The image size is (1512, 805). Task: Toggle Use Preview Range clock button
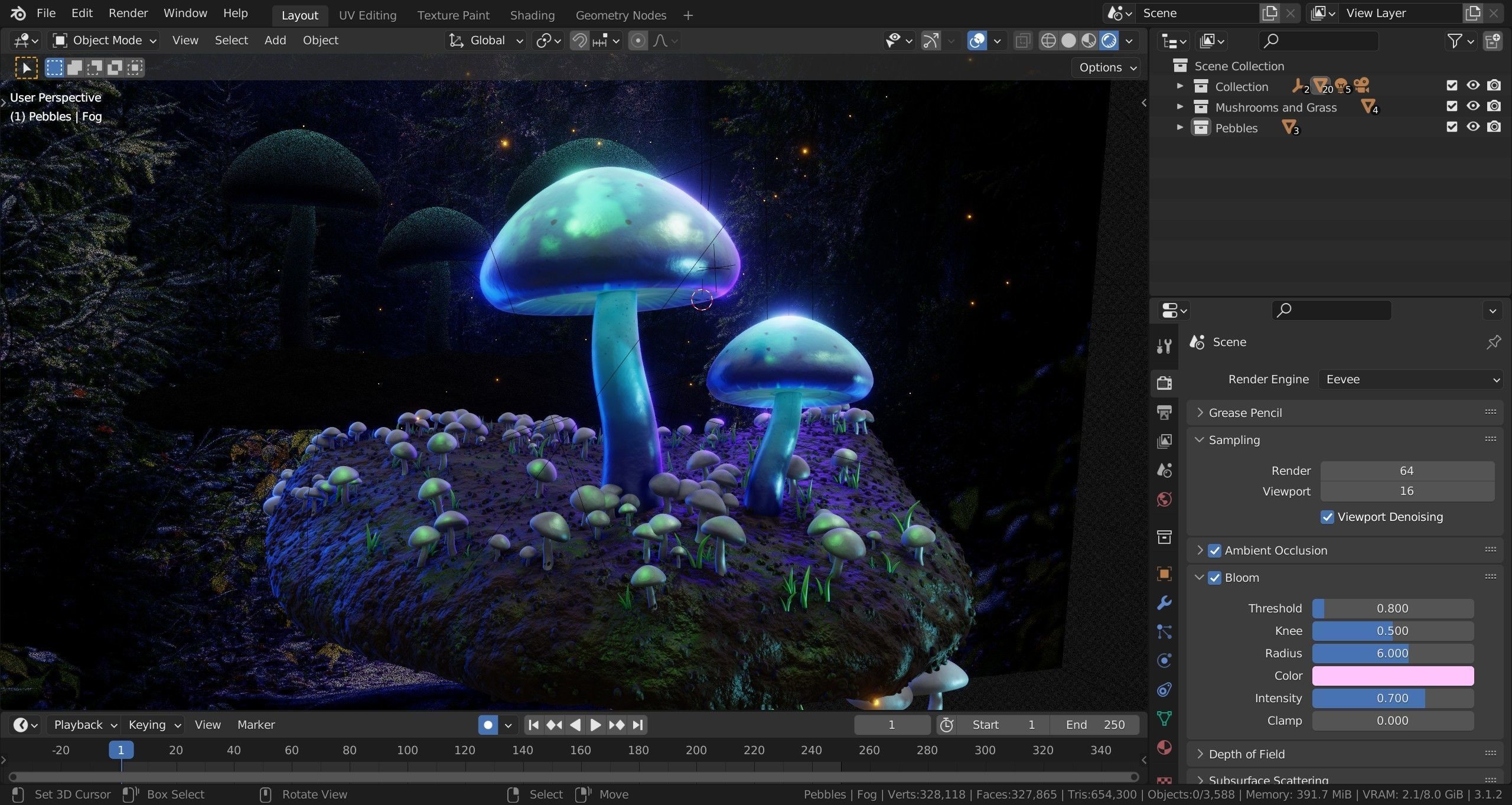pos(946,725)
